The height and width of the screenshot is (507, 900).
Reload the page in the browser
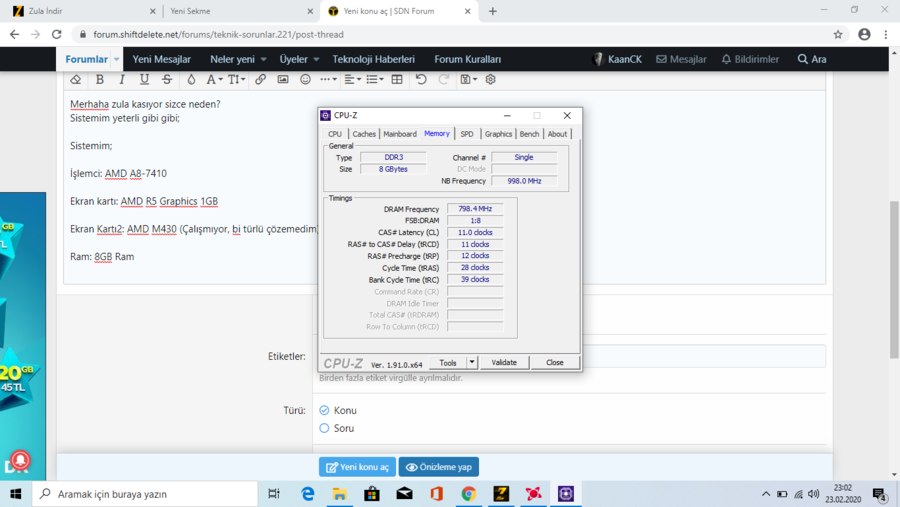point(56,34)
